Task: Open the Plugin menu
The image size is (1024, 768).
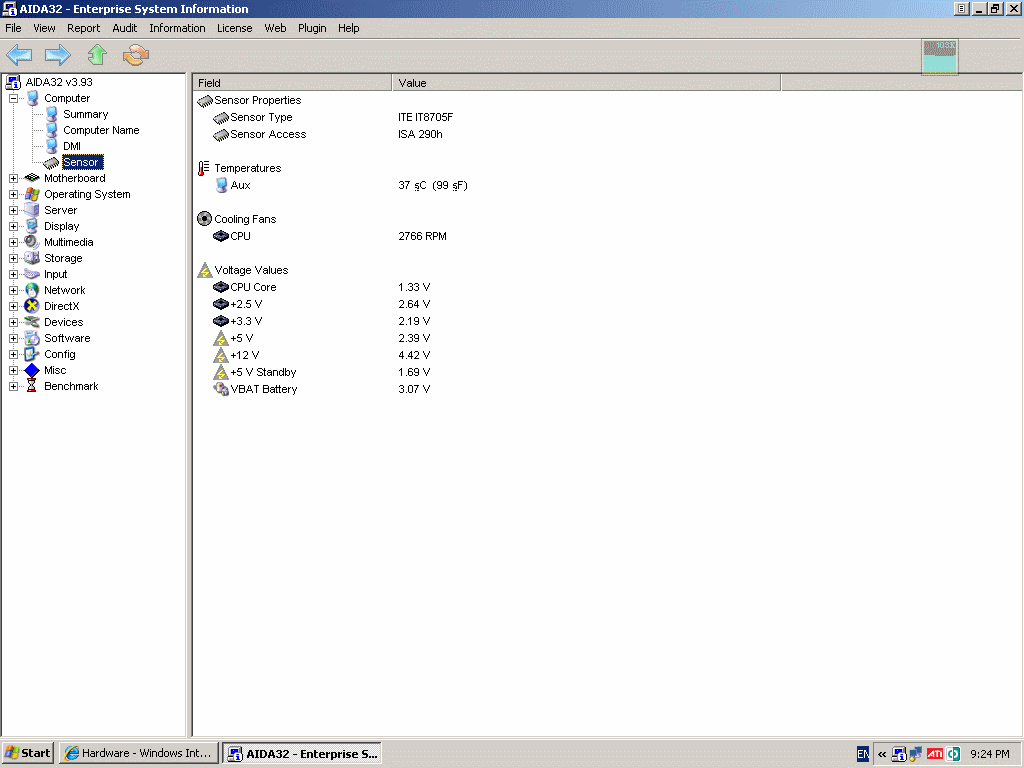Action: 312,28
